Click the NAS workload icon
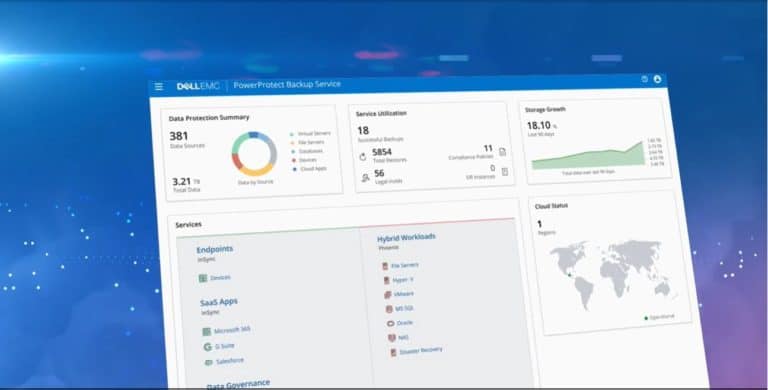 pos(391,338)
